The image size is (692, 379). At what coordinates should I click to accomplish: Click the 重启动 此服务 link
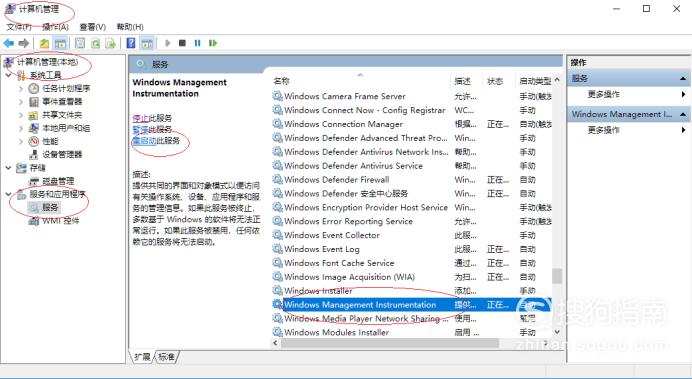tap(144, 141)
